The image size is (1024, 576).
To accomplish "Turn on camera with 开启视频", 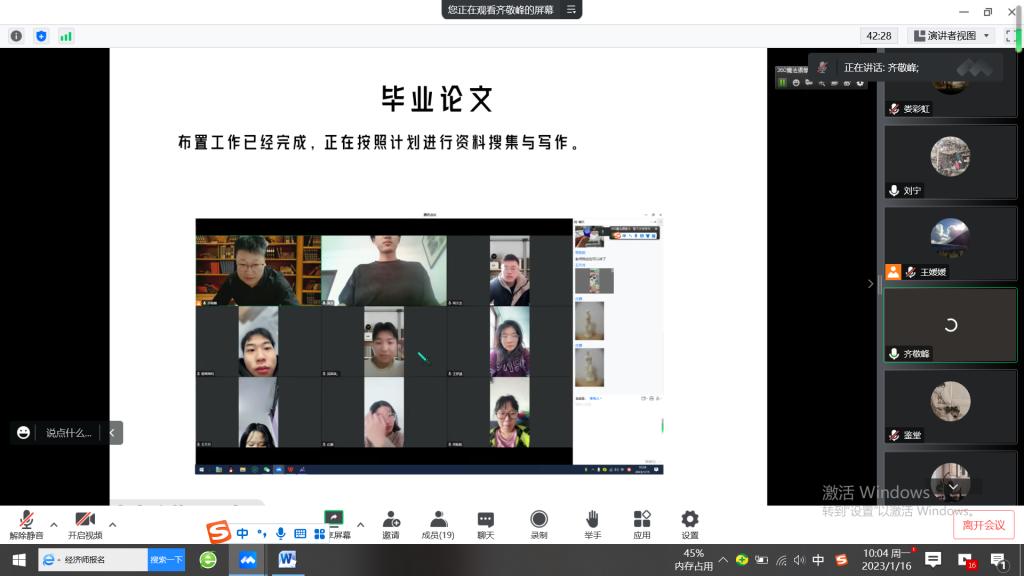I will point(85,523).
